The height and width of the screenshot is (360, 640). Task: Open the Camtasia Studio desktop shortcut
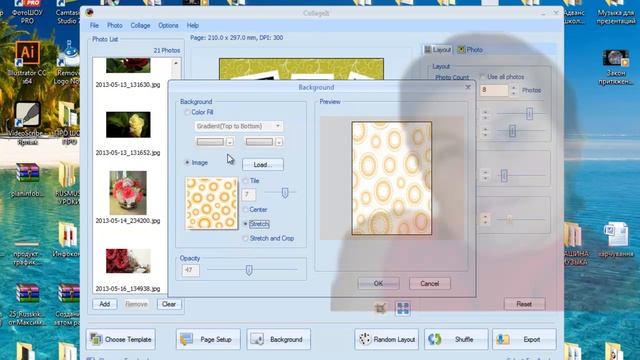67,12
